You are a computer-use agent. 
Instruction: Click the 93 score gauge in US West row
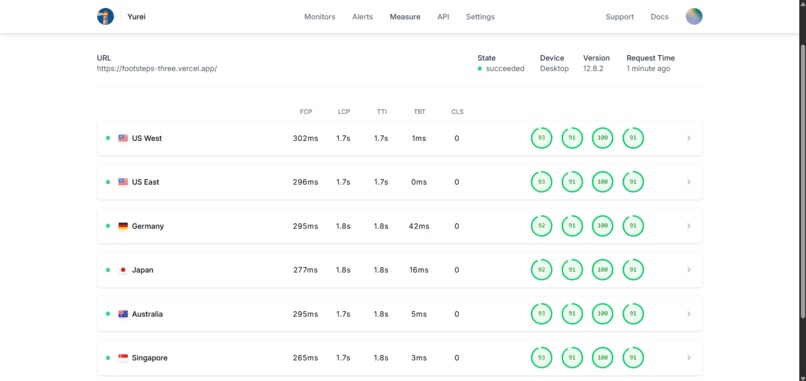point(541,138)
